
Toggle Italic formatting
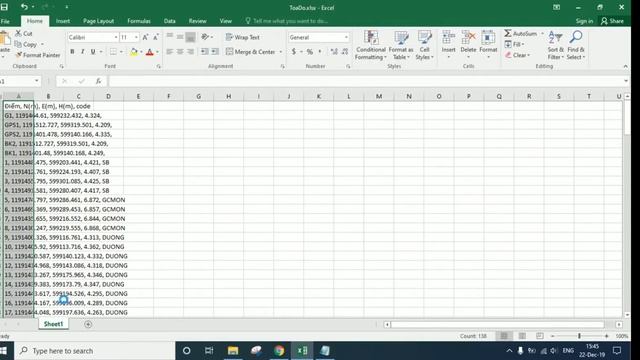(82, 52)
